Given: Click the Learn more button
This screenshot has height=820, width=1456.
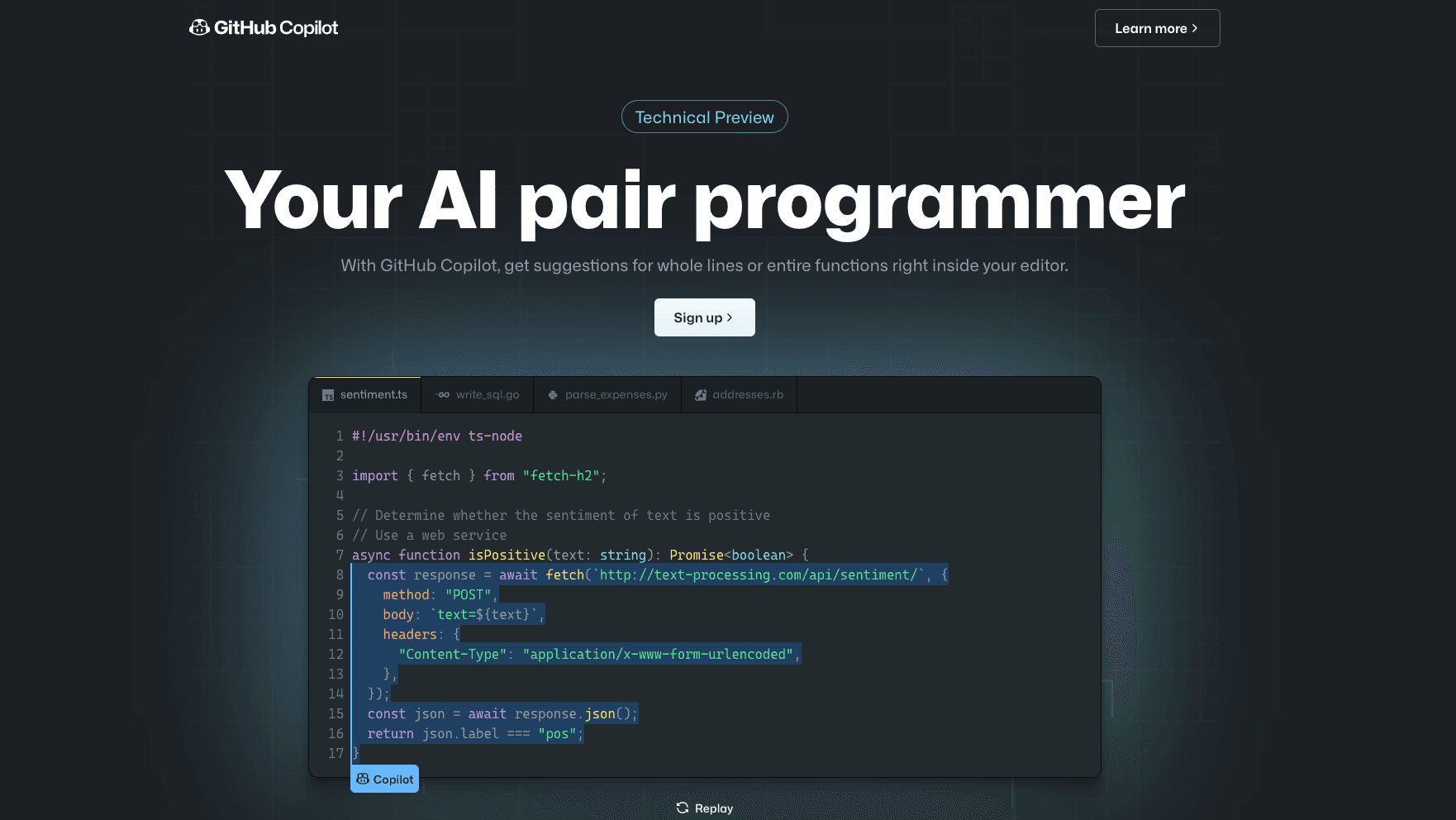Looking at the screenshot, I should click(x=1156, y=28).
